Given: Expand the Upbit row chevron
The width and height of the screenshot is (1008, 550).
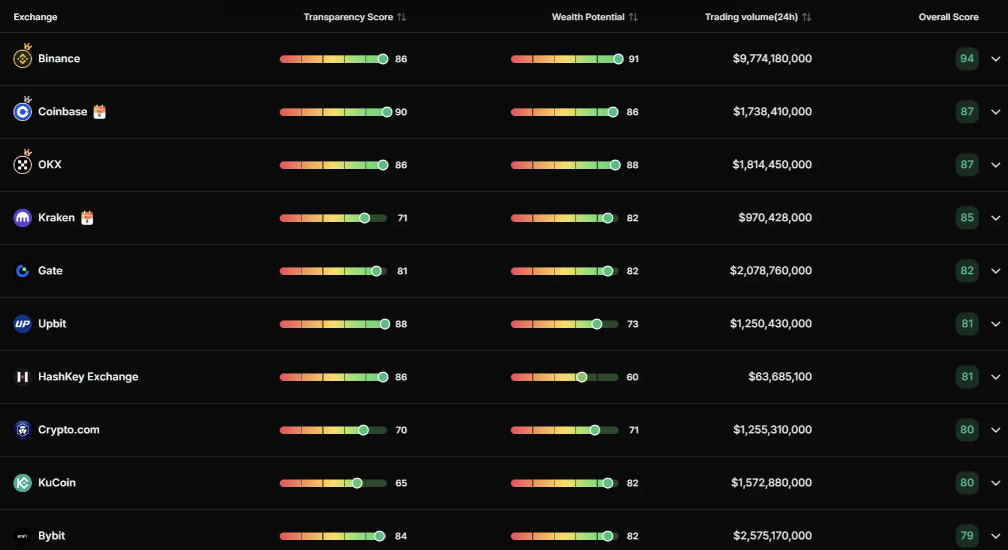Looking at the screenshot, I should [x=995, y=324].
